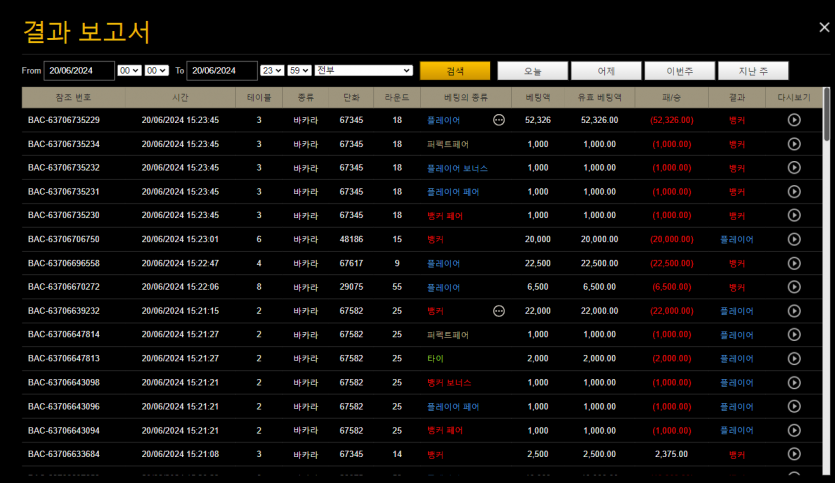Select reference number BAC-63706735229
The height and width of the screenshot is (483, 835).
[64, 120]
